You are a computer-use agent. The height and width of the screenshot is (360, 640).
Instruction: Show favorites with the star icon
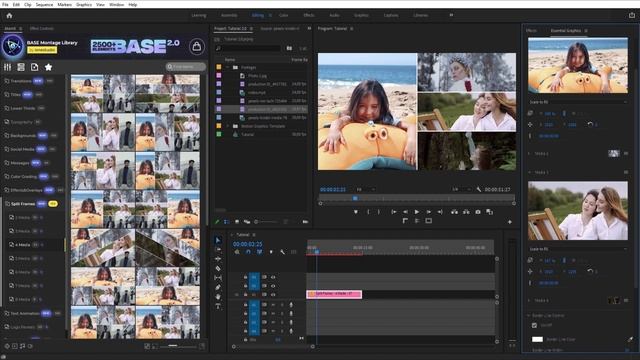click(48, 67)
